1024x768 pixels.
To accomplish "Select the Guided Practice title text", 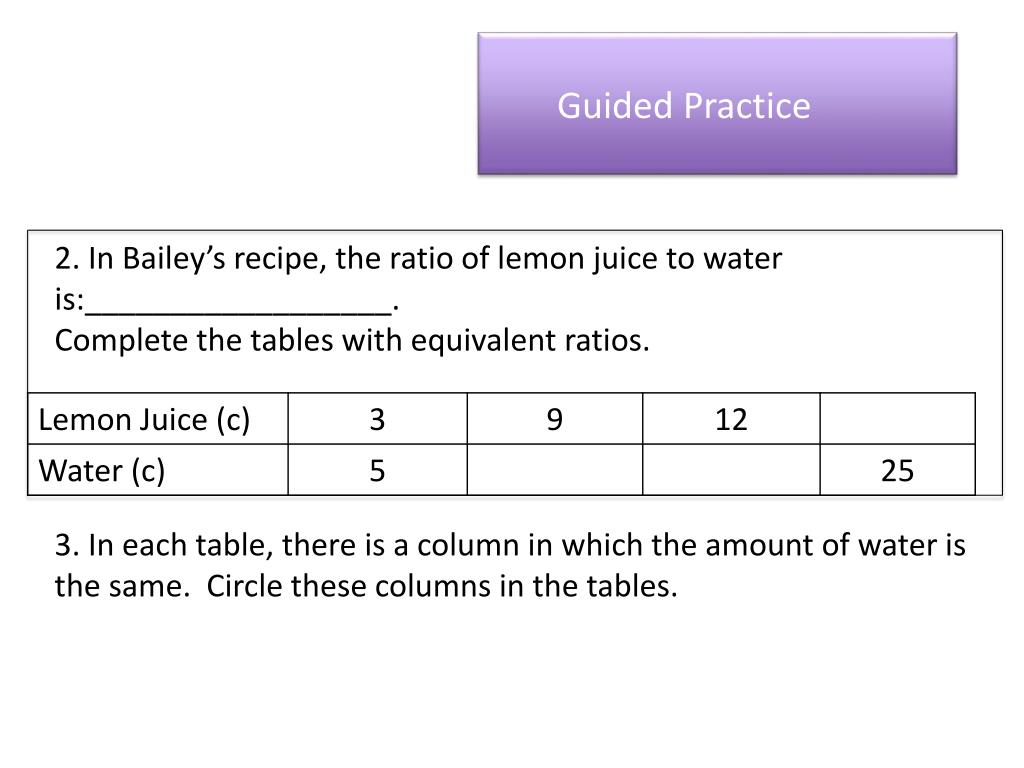I will 684,106.
